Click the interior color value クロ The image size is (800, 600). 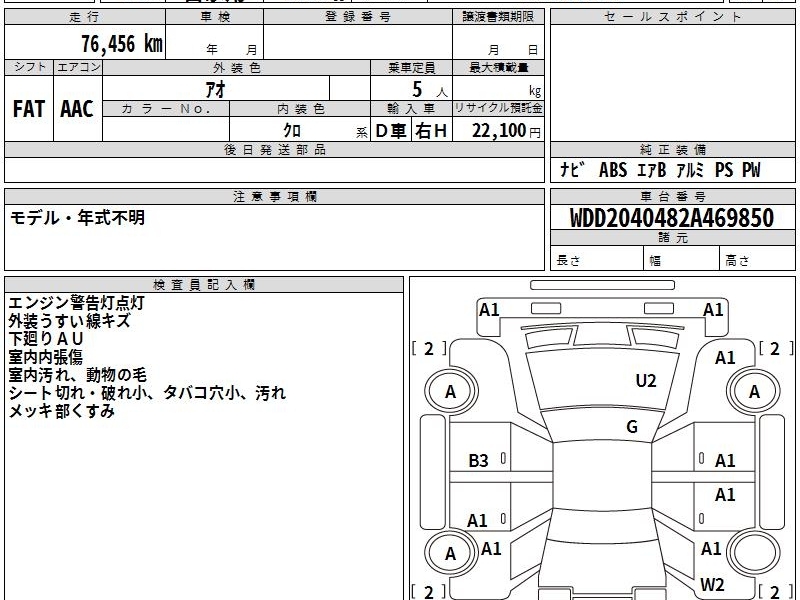click(292, 130)
